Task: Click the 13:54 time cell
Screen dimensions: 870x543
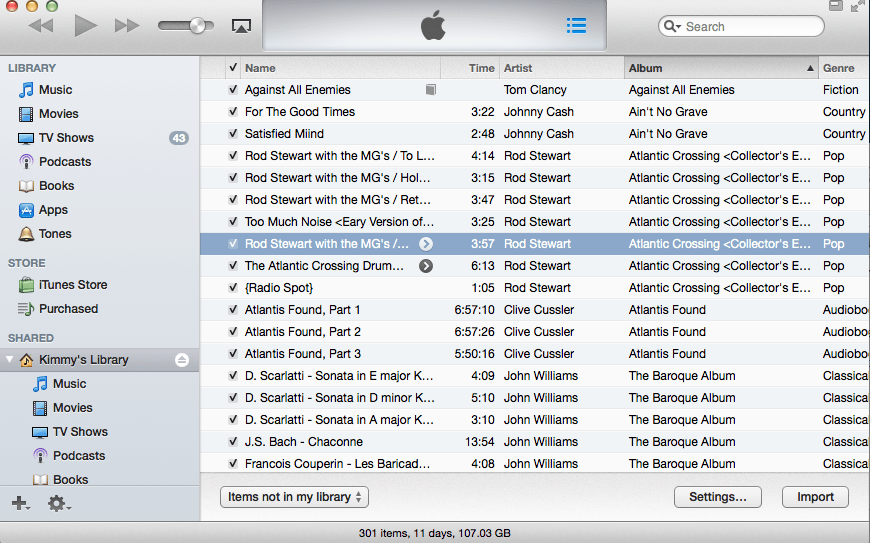Action: click(479, 442)
